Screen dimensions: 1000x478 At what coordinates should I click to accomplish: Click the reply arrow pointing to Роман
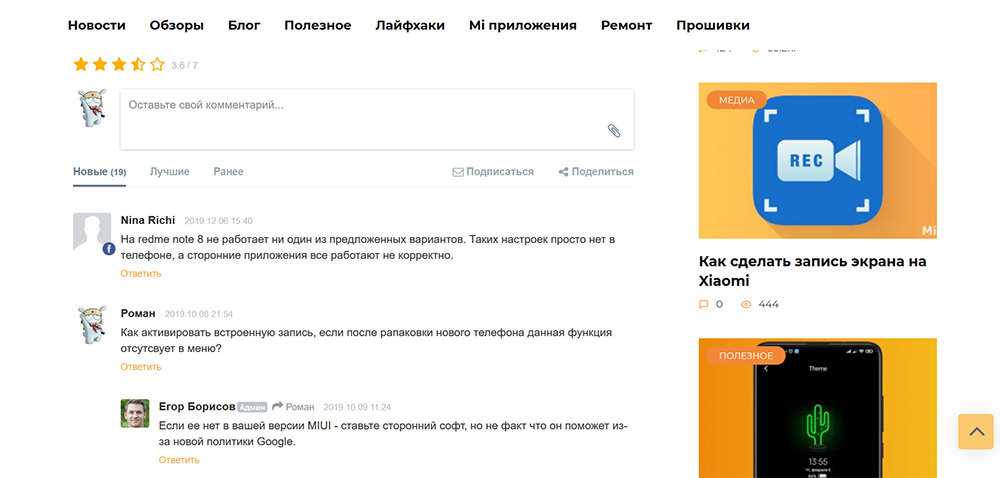(x=277, y=406)
